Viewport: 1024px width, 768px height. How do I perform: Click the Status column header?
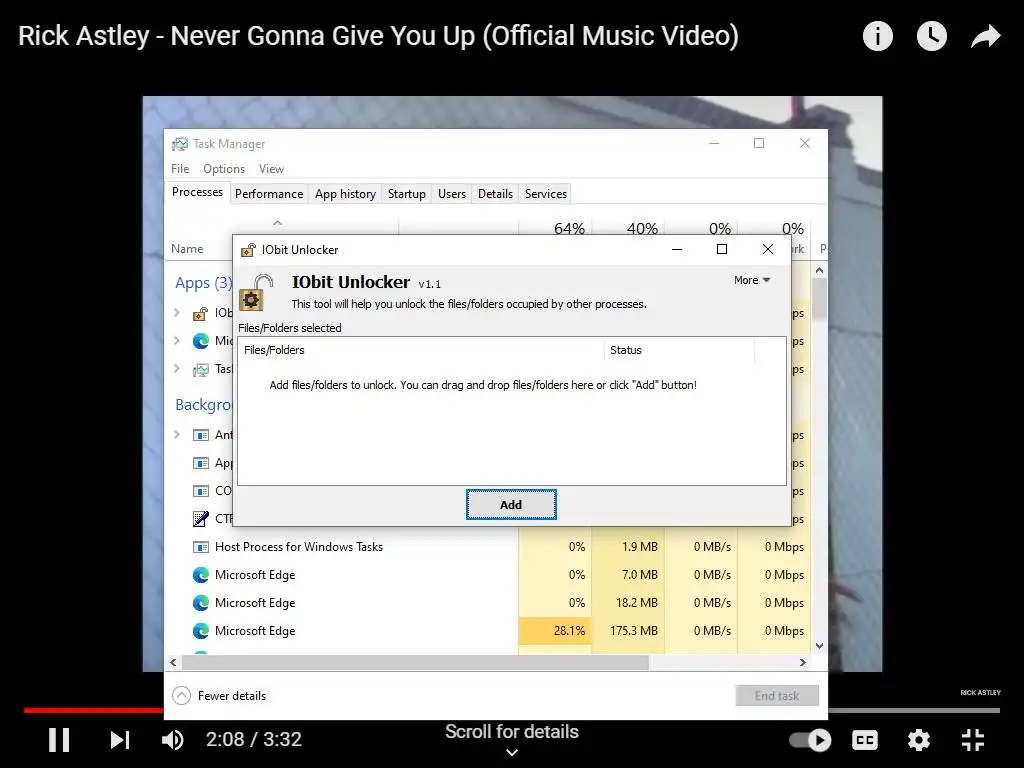[679, 350]
